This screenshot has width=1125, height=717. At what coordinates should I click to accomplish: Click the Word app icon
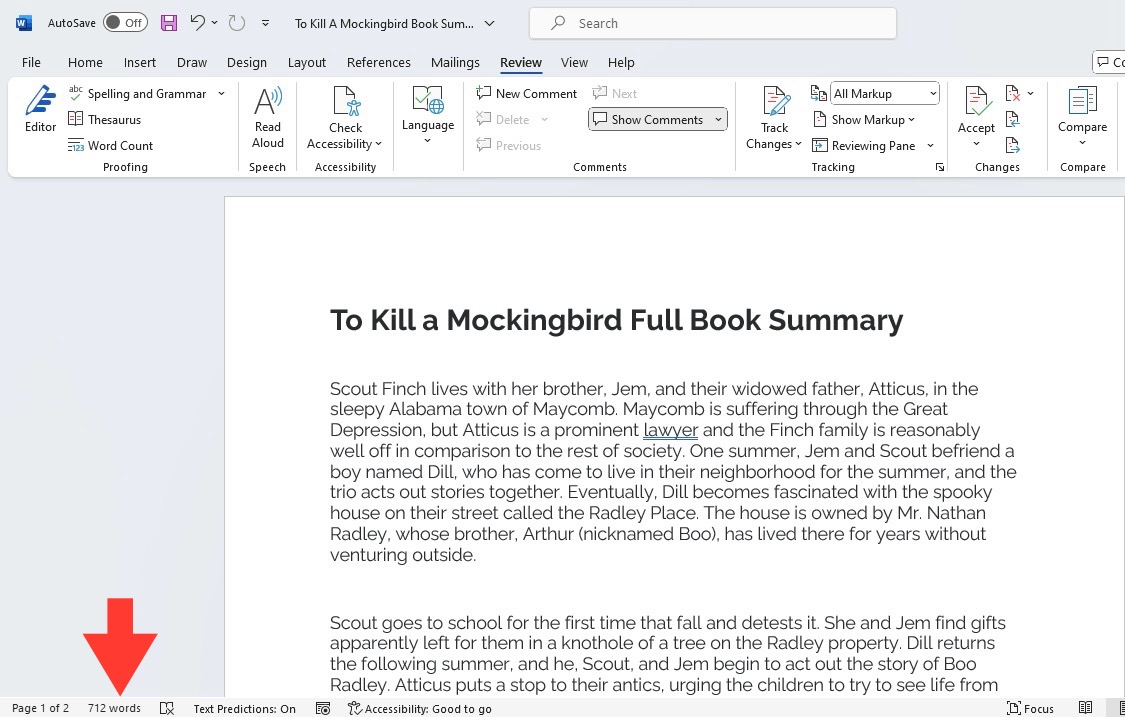[x=24, y=23]
